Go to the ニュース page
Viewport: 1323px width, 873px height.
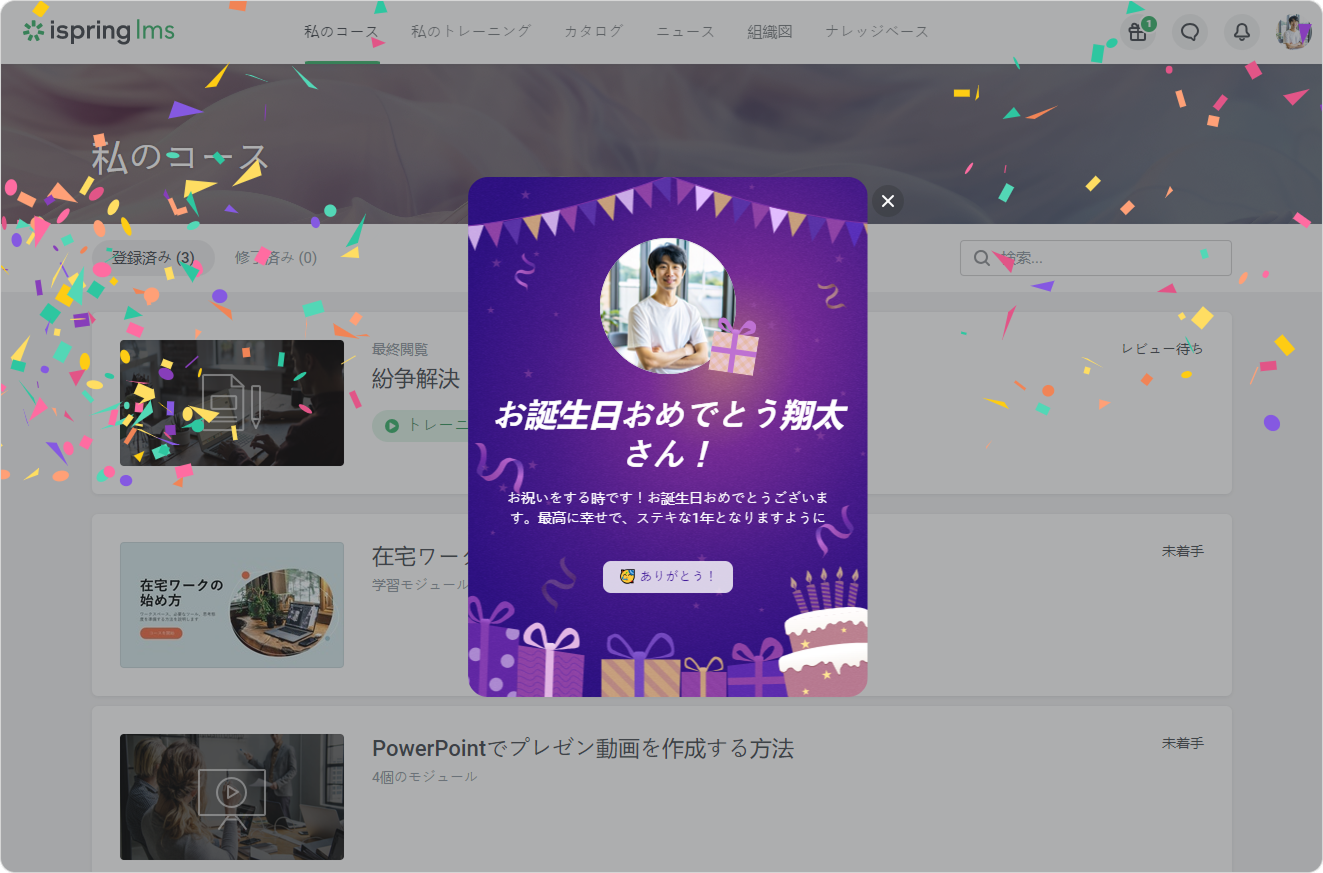(685, 32)
